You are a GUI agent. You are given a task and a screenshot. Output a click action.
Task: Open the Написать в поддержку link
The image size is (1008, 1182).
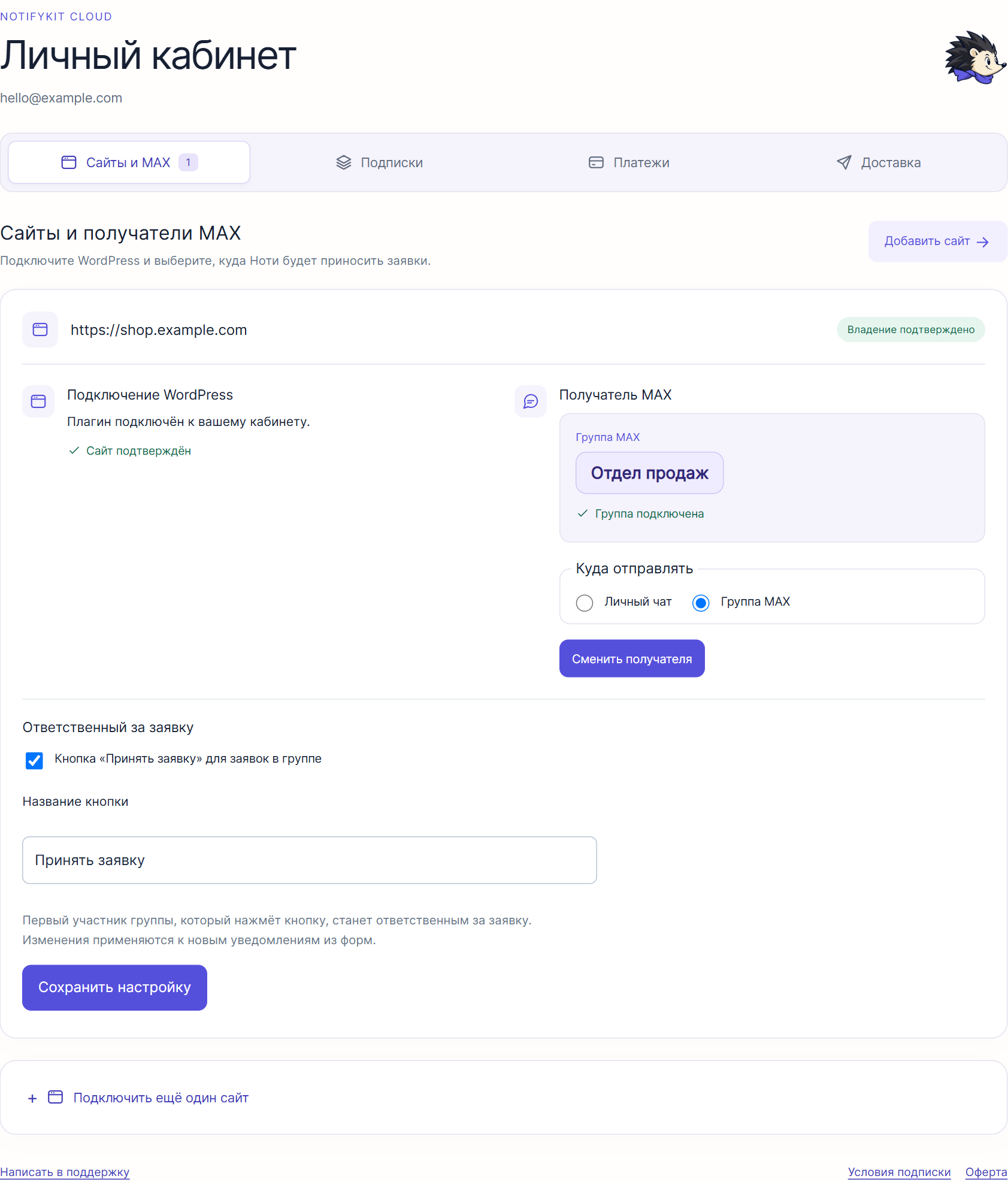pos(65,1172)
